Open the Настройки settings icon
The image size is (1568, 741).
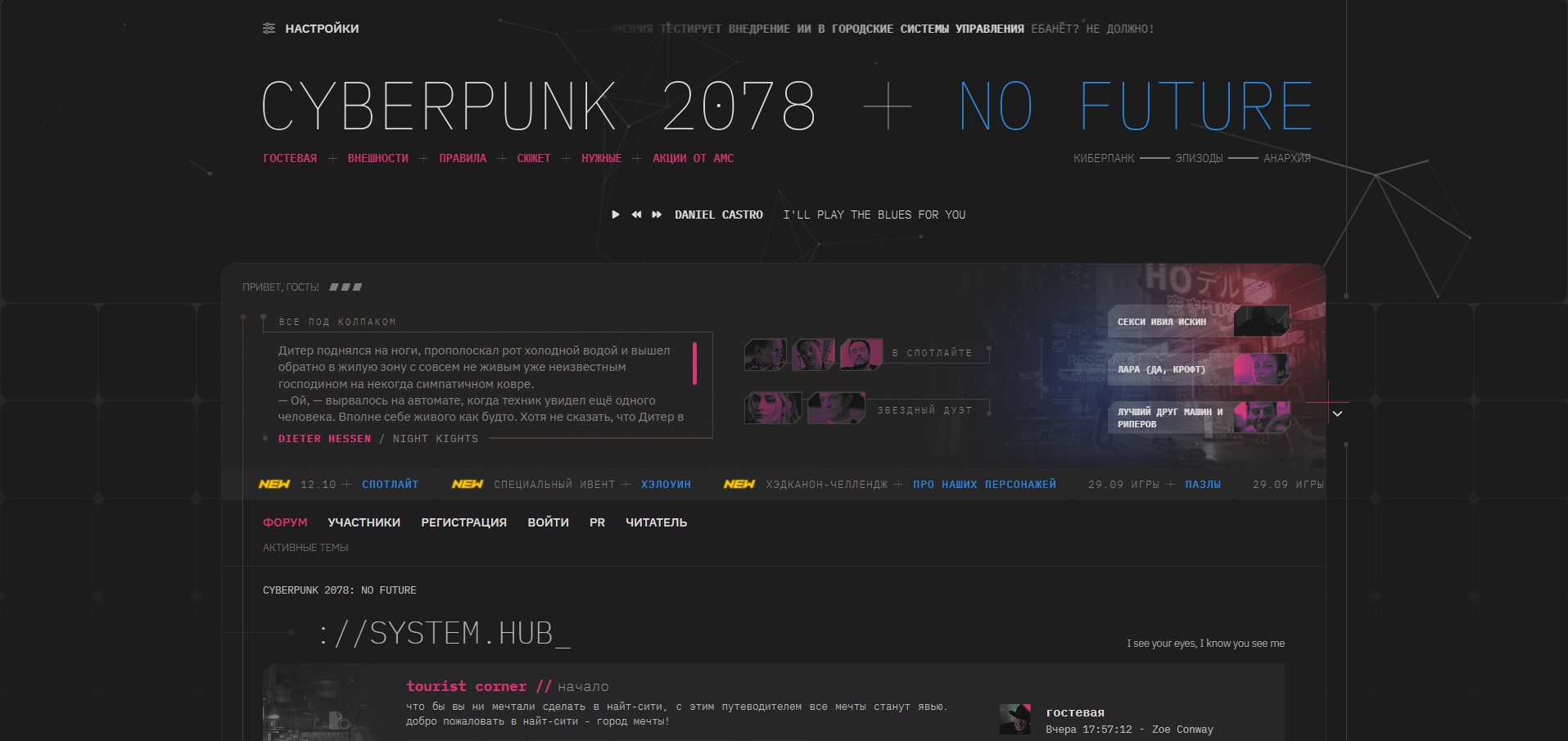(x=269, y=29)
